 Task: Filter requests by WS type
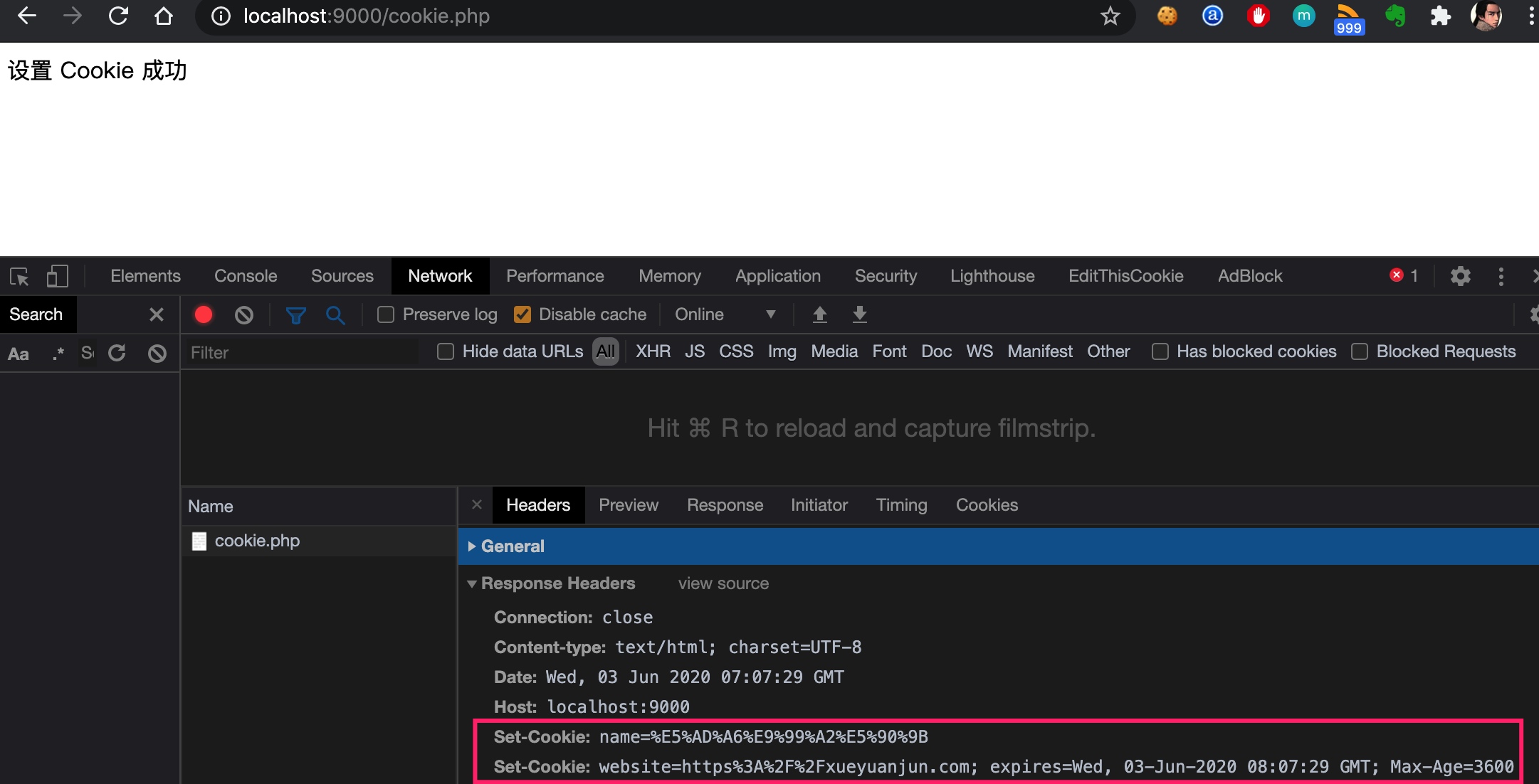[x=979, y=351]
